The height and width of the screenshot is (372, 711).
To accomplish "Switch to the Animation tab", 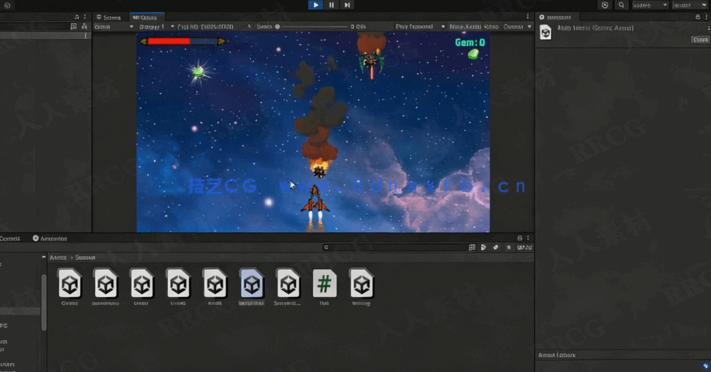I will (x=50, y=239).
